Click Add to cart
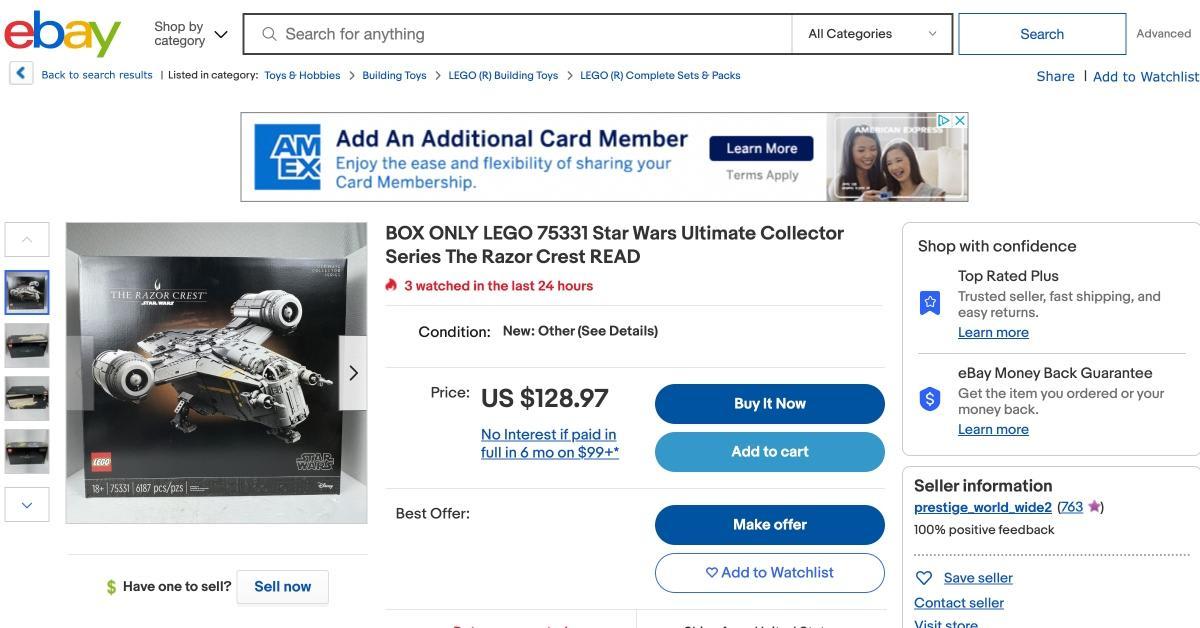The height and width of the screenshot is (628, 1200). pyautogui.click(x=769, y=452)
